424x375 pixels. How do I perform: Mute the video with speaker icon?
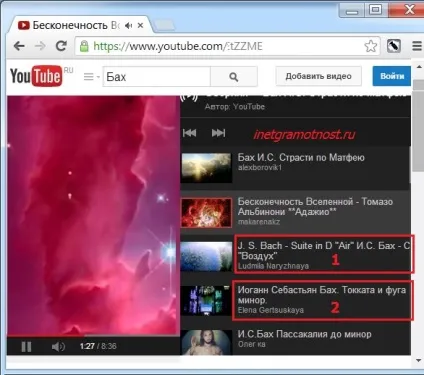[58, 347]
